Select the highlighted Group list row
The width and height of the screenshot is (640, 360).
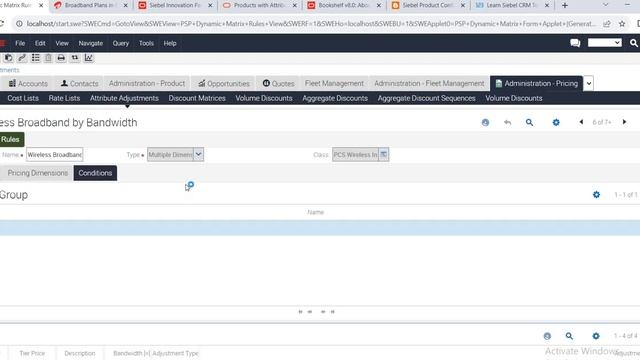[320, 228]
